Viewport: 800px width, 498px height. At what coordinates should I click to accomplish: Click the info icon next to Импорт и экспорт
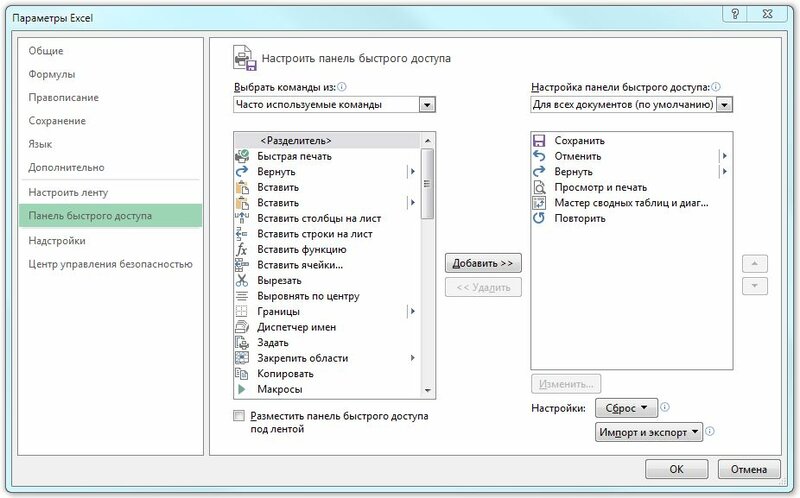(x=710, y=431)
